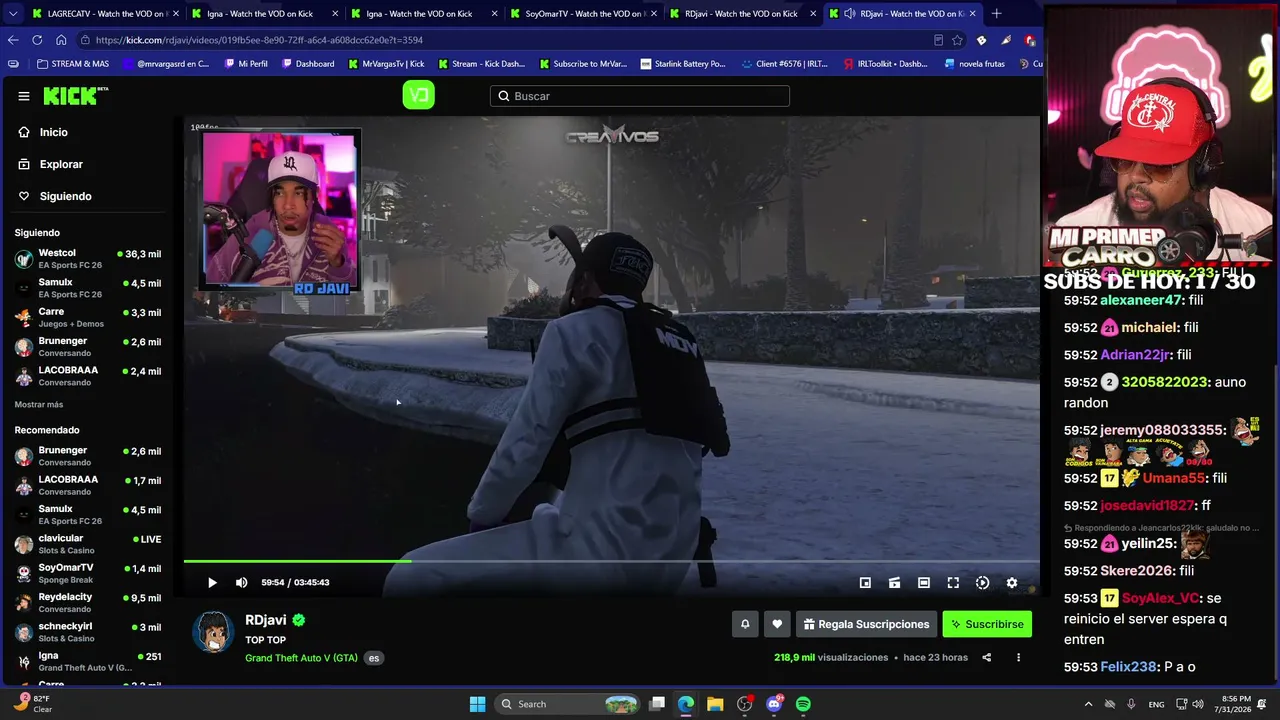Follow RDjavi with the heart button
Screen dimensions: 1280x720
click(777, 624)
